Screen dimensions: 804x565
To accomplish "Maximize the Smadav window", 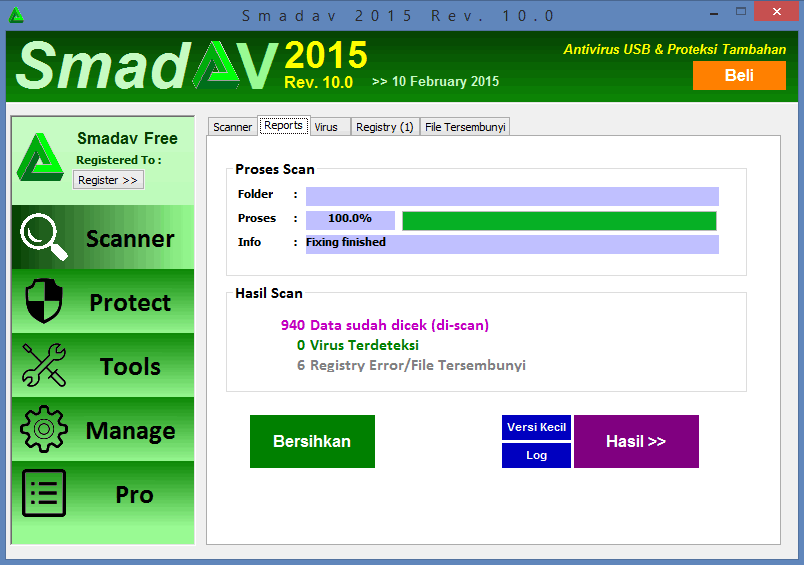I will [740, 11].
